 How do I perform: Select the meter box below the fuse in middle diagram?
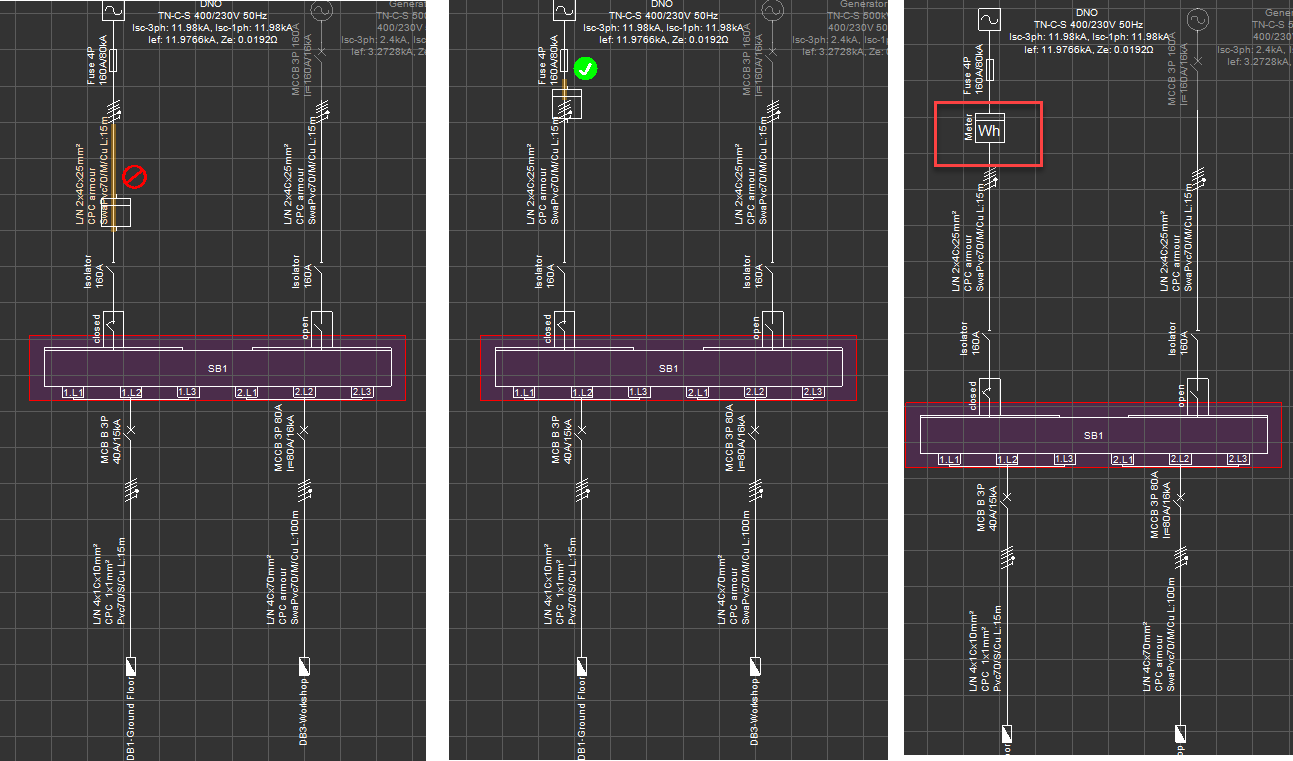pos(567,104)
